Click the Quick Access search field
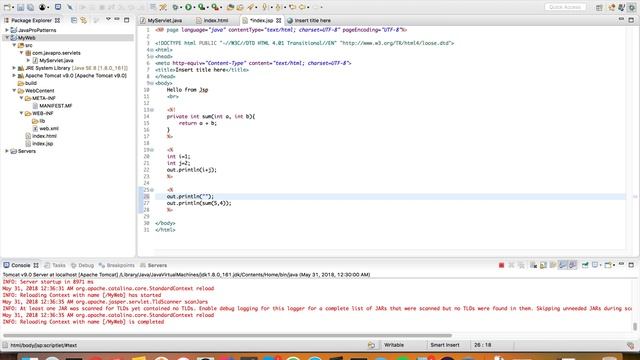 [x=565, y=7]
